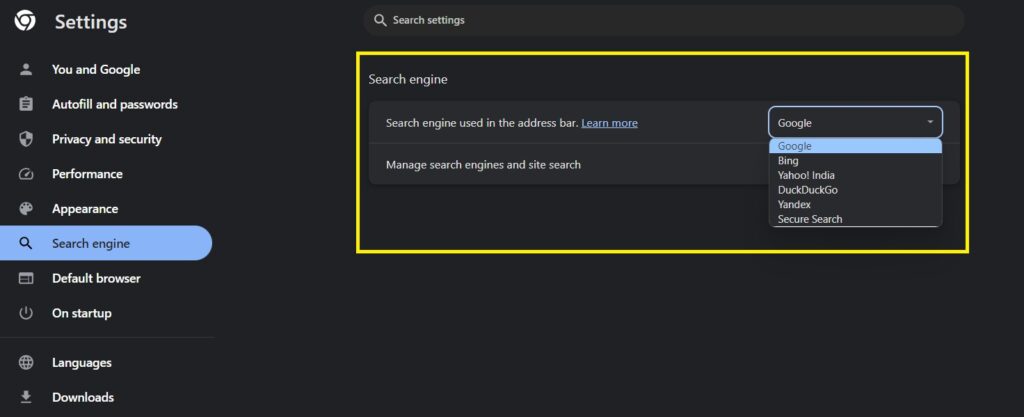Open Privacy and security section
The width and height of the screenshot is (1024, 417).
coord(106,139)
